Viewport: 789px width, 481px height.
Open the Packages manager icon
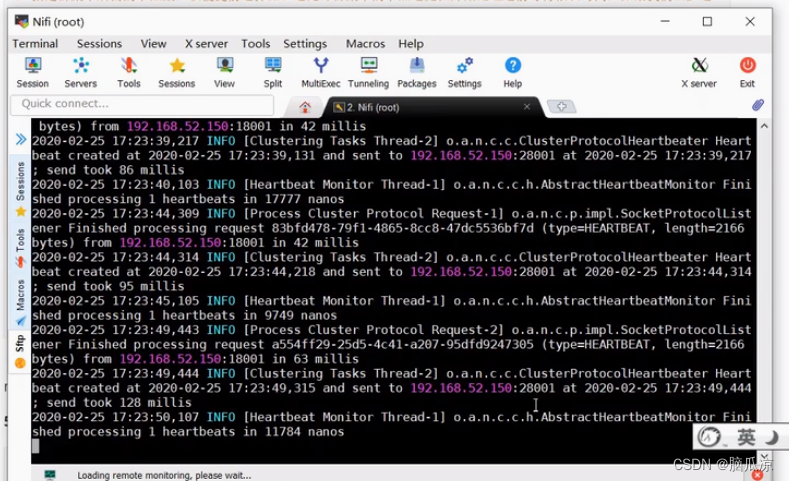pyautogui.click(x=417, y=72)
